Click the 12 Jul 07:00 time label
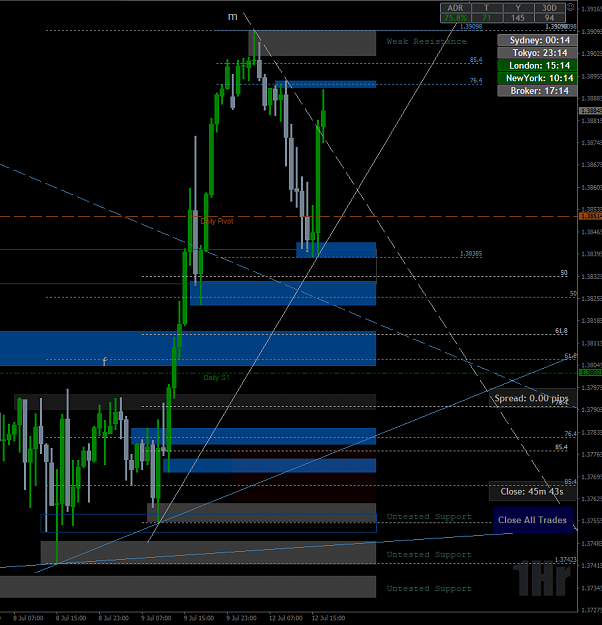 [x=285, y=618]
